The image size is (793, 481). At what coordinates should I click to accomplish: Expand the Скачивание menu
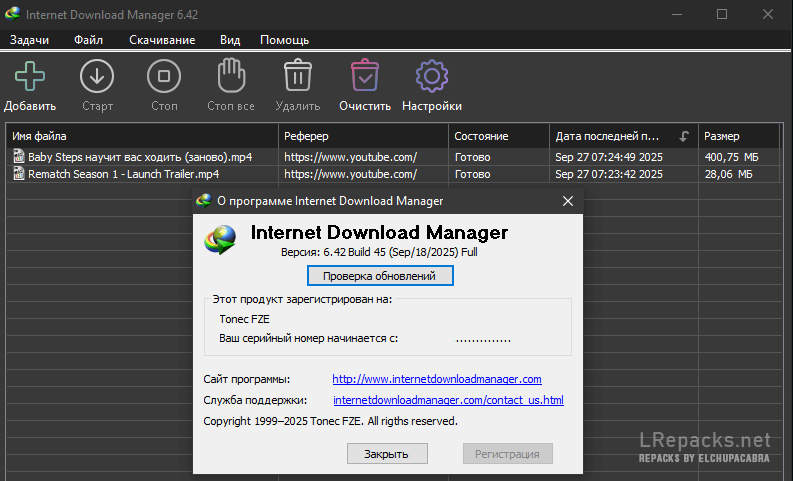tap(161, 40)
